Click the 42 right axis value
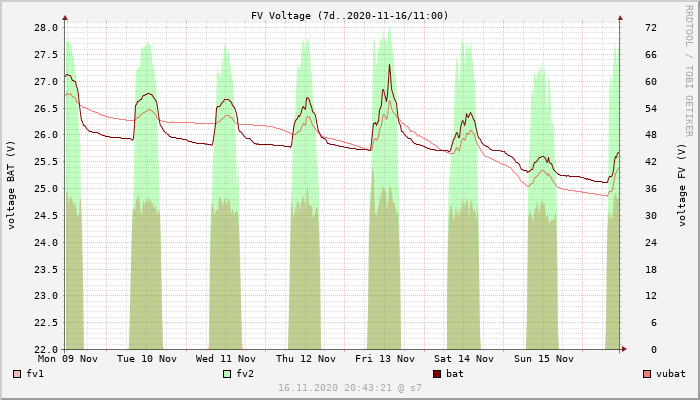Image resolution: width=700 pixels, height=400 pixels. coord(651,162)
